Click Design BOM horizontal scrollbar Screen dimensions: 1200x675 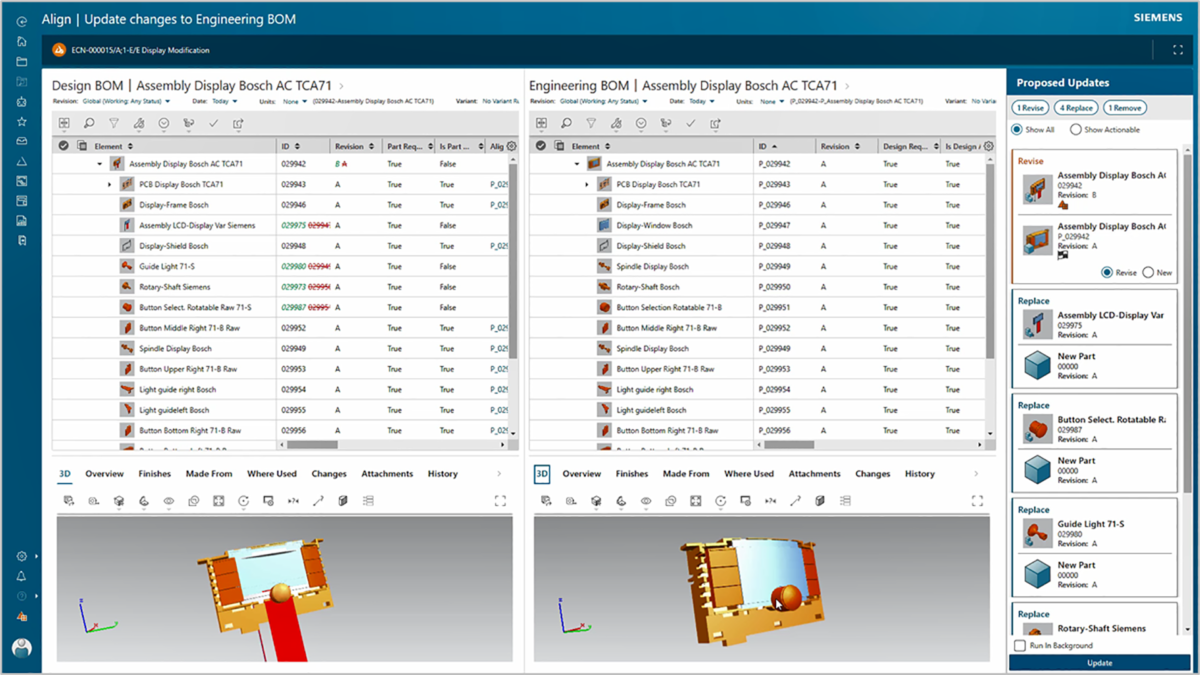point(312,445)
